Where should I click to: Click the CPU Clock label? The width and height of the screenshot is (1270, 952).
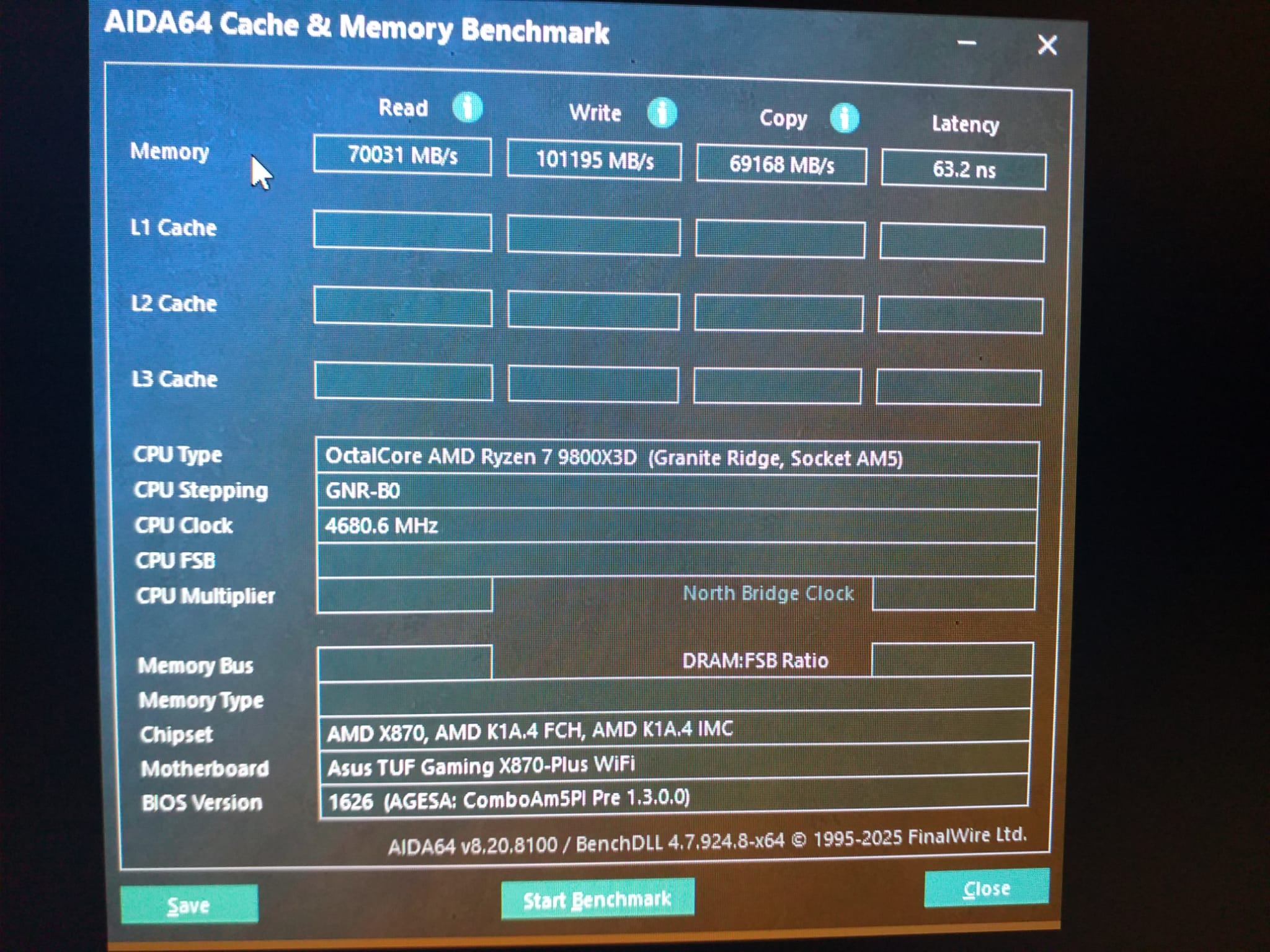pyautogui.click(x=184, y=526)
